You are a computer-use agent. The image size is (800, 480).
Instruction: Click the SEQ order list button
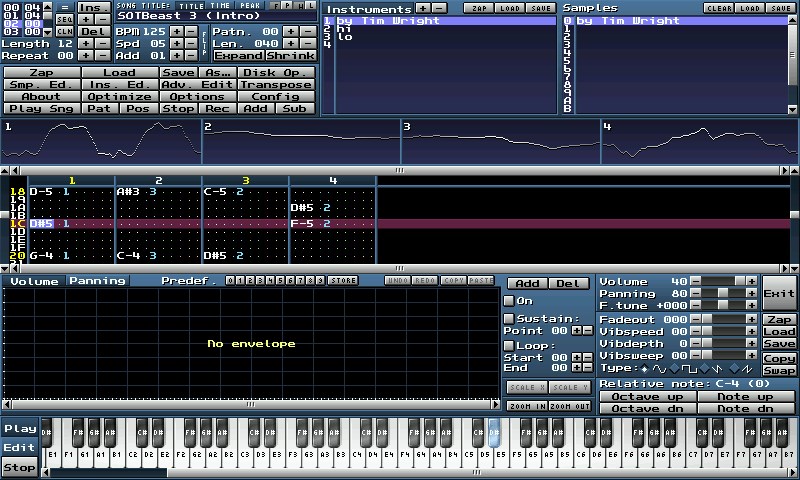pyautogui.click(x=64, y=19)
